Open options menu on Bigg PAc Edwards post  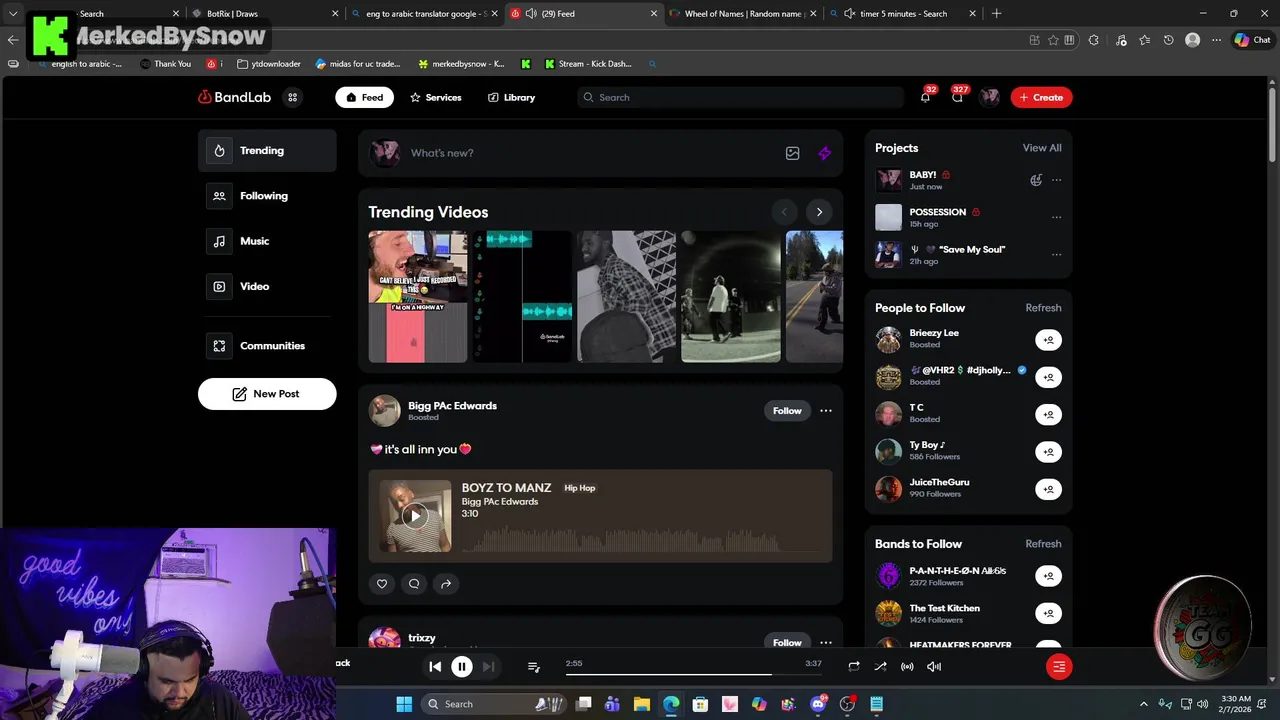(825, 410)
